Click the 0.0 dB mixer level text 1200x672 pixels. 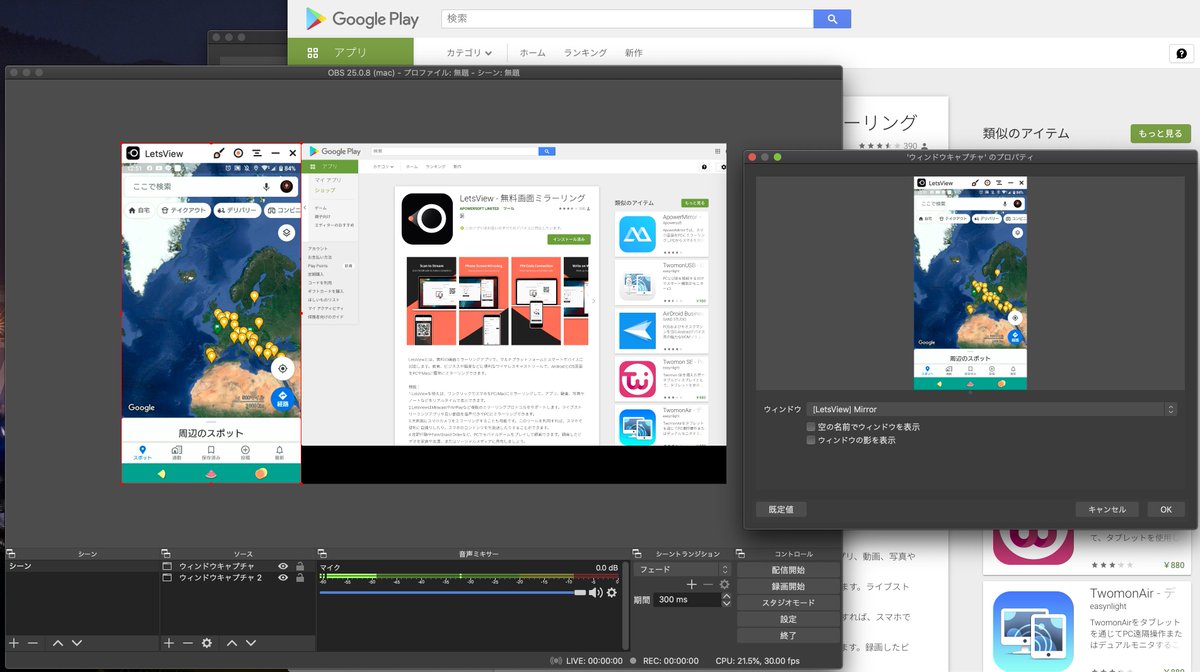coord(607,568)
